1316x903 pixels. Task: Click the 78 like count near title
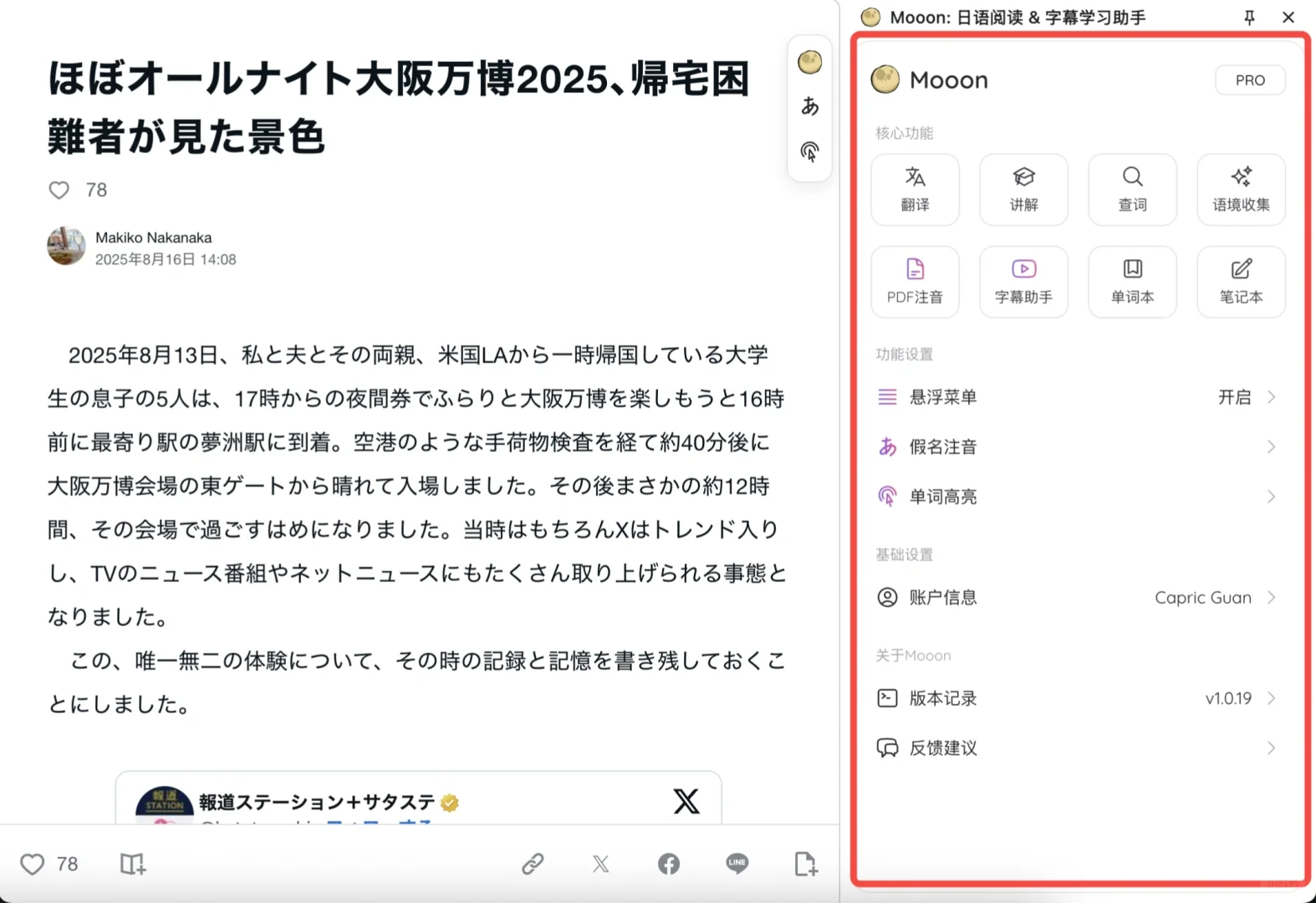(x=96, y=191)
